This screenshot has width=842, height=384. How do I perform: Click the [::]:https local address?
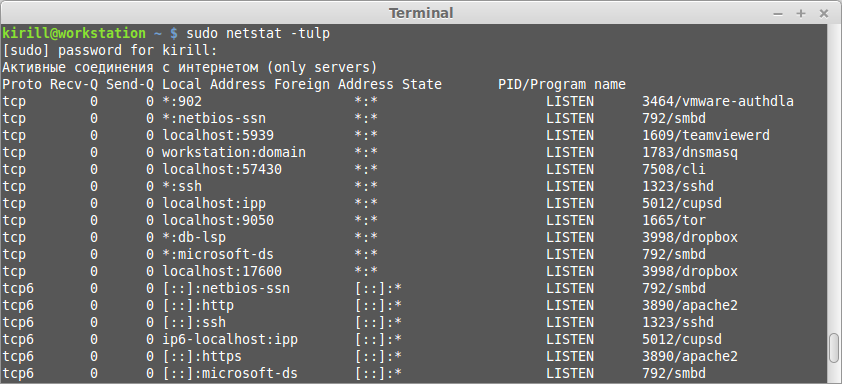coord(202,357)
